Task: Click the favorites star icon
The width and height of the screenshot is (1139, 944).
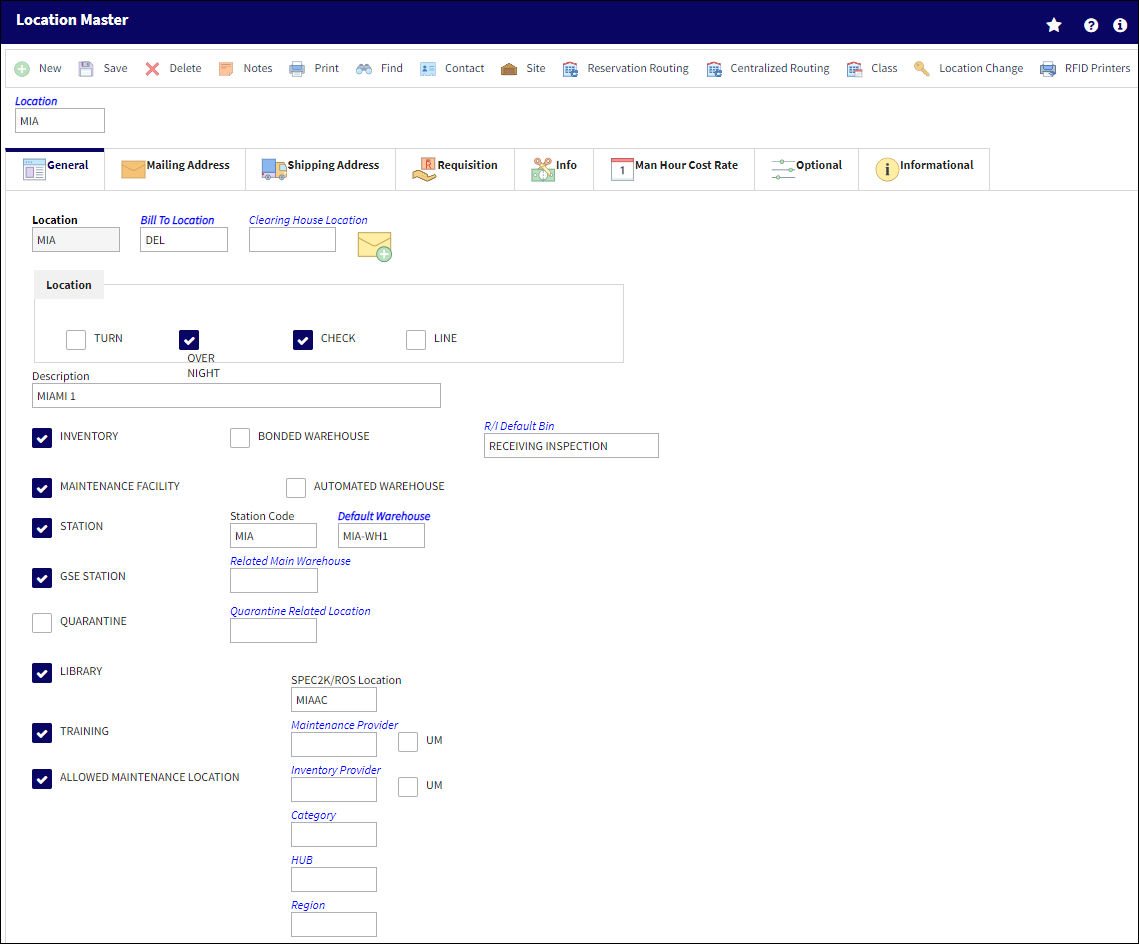Action: pyautogui.click(x=1054, y=25)
